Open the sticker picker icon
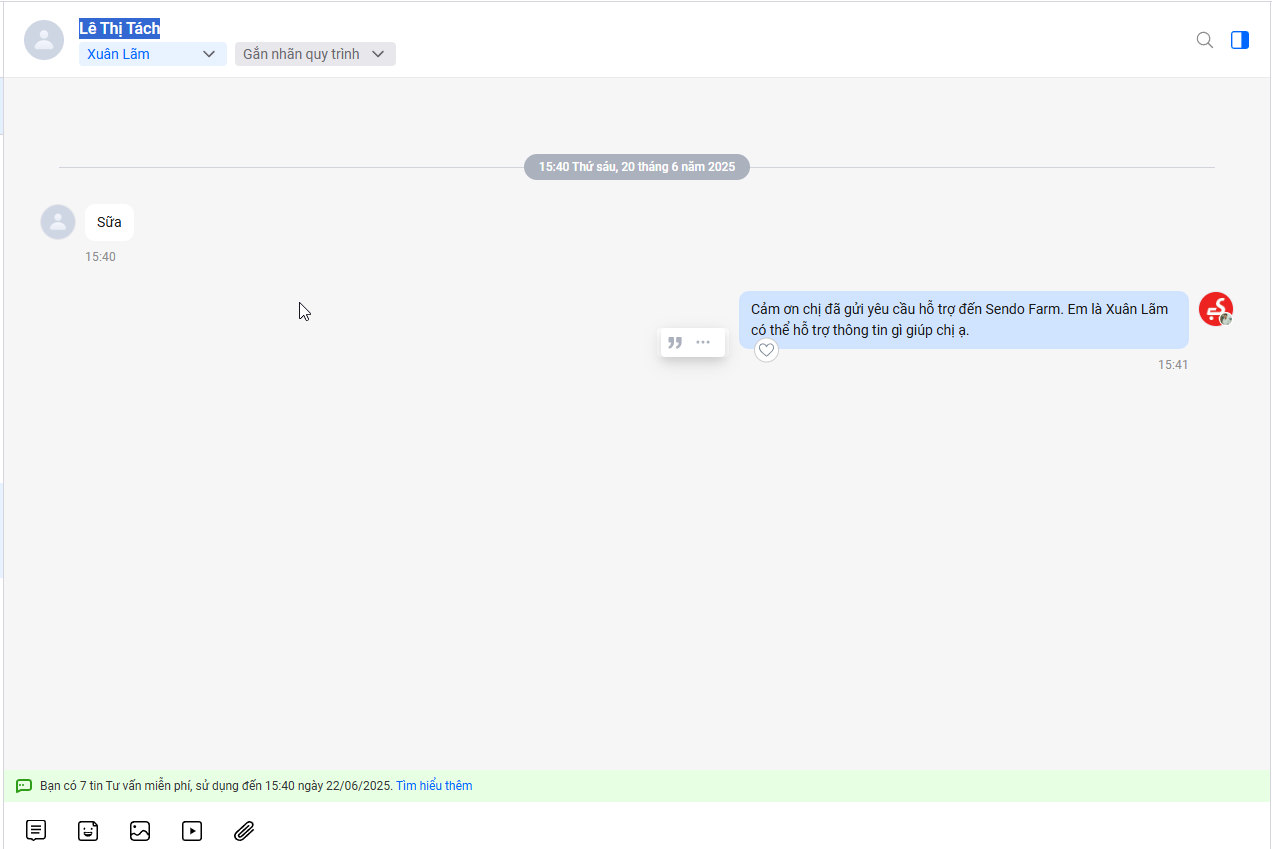The width and height of the screenshot is (1272, 849). (88, 830)
